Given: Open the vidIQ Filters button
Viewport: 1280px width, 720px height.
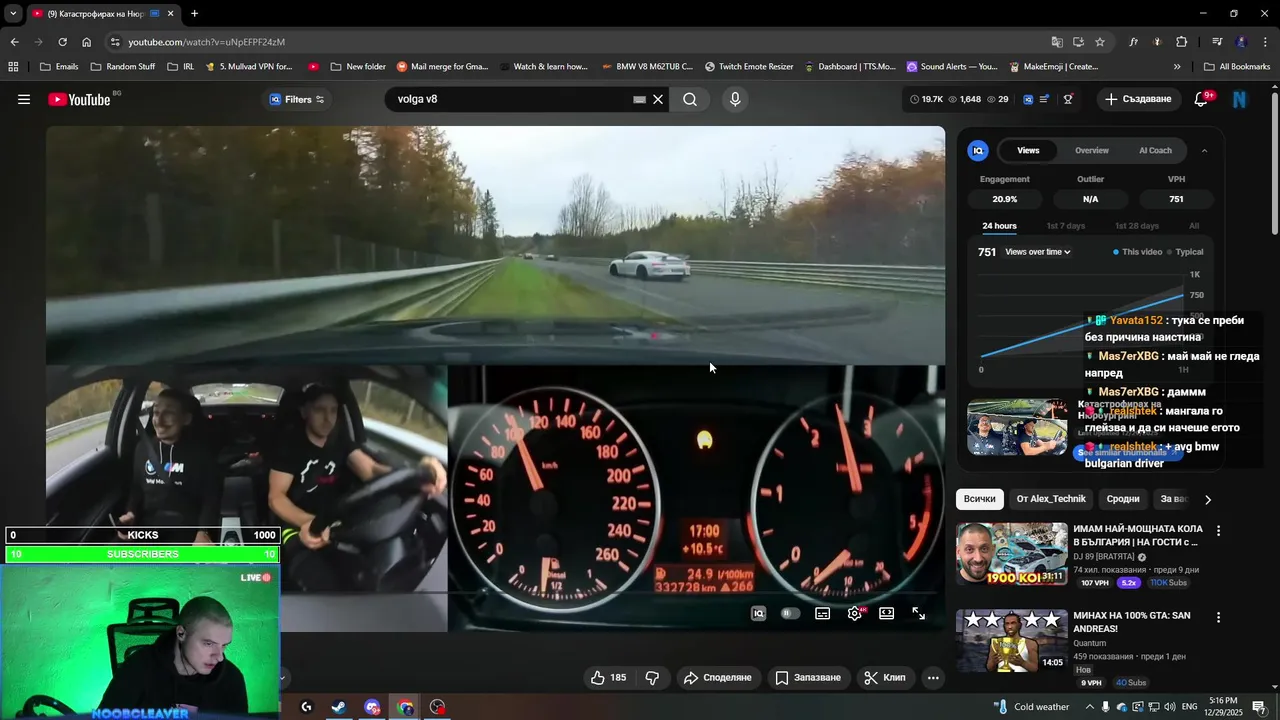Looking at the screenshot, I should pos(297,99).
